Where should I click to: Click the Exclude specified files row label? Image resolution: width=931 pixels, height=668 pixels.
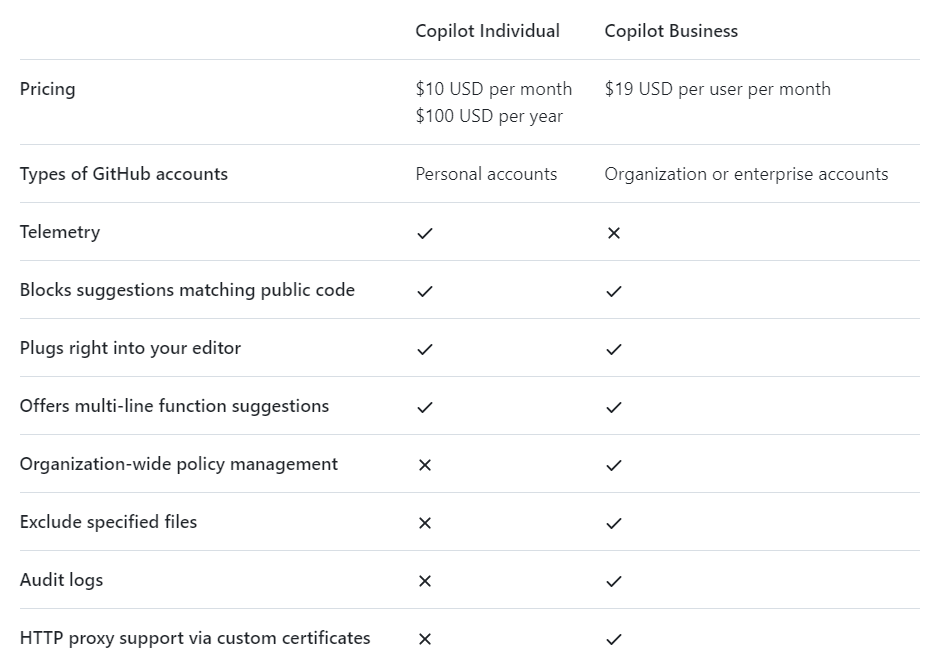108,522
